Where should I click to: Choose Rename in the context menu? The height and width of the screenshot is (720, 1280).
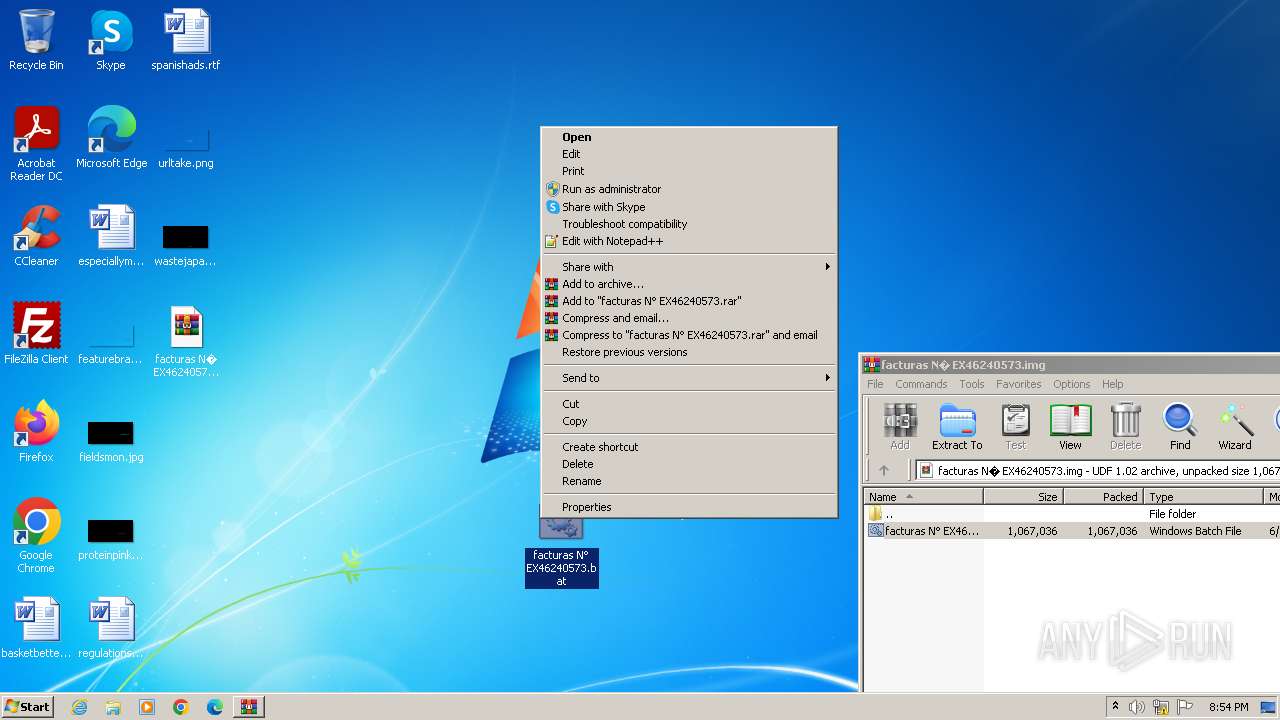(x=689, y=481)
